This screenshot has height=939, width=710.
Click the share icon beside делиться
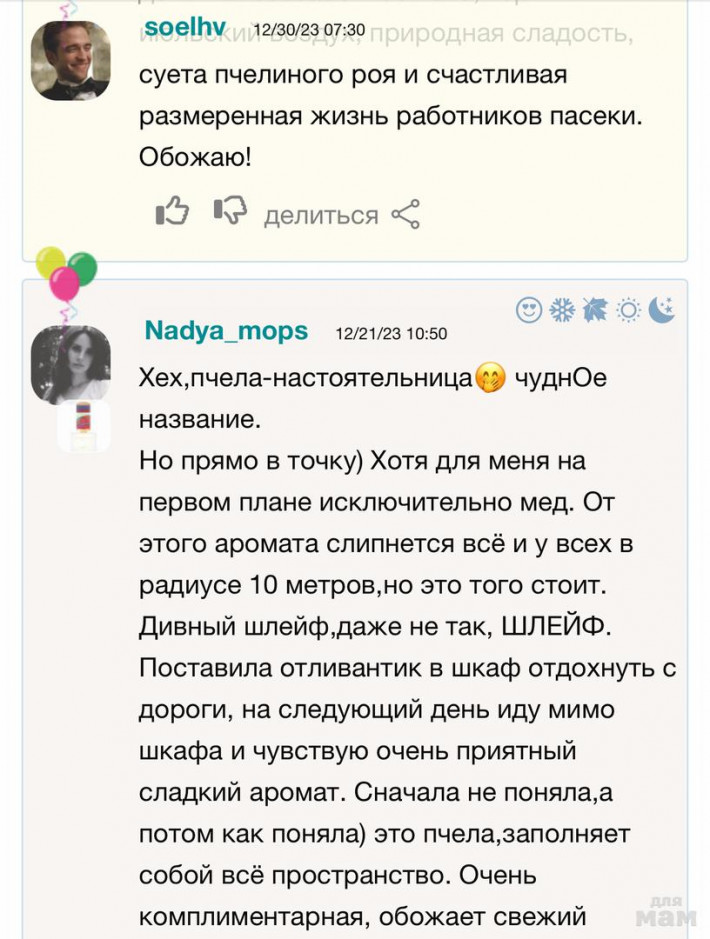coord(405,214)
